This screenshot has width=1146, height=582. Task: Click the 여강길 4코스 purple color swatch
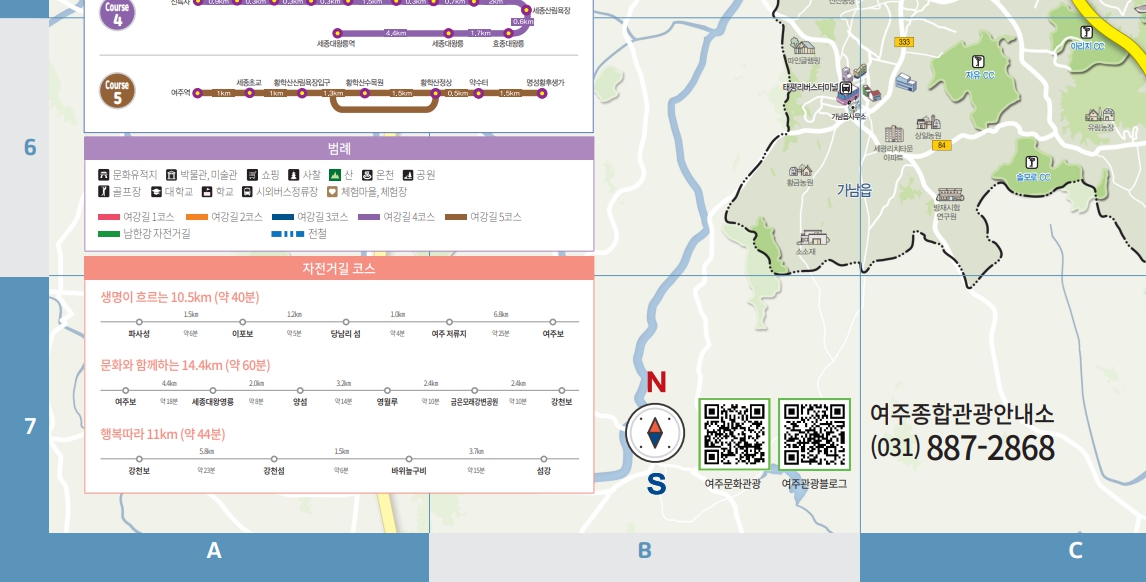pyautogui.click(x=369, y=217)
